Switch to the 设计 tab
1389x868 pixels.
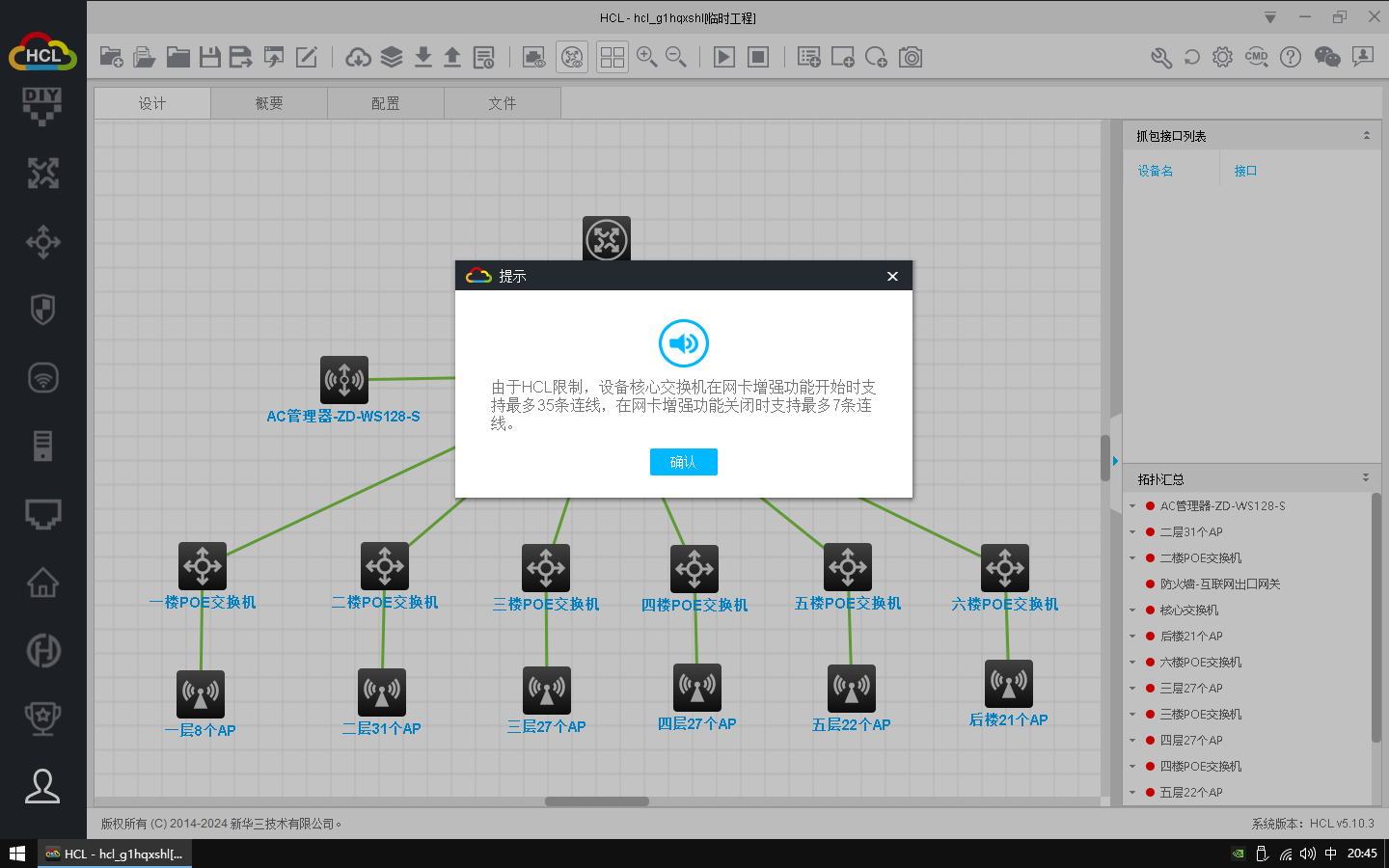point(152,103)
